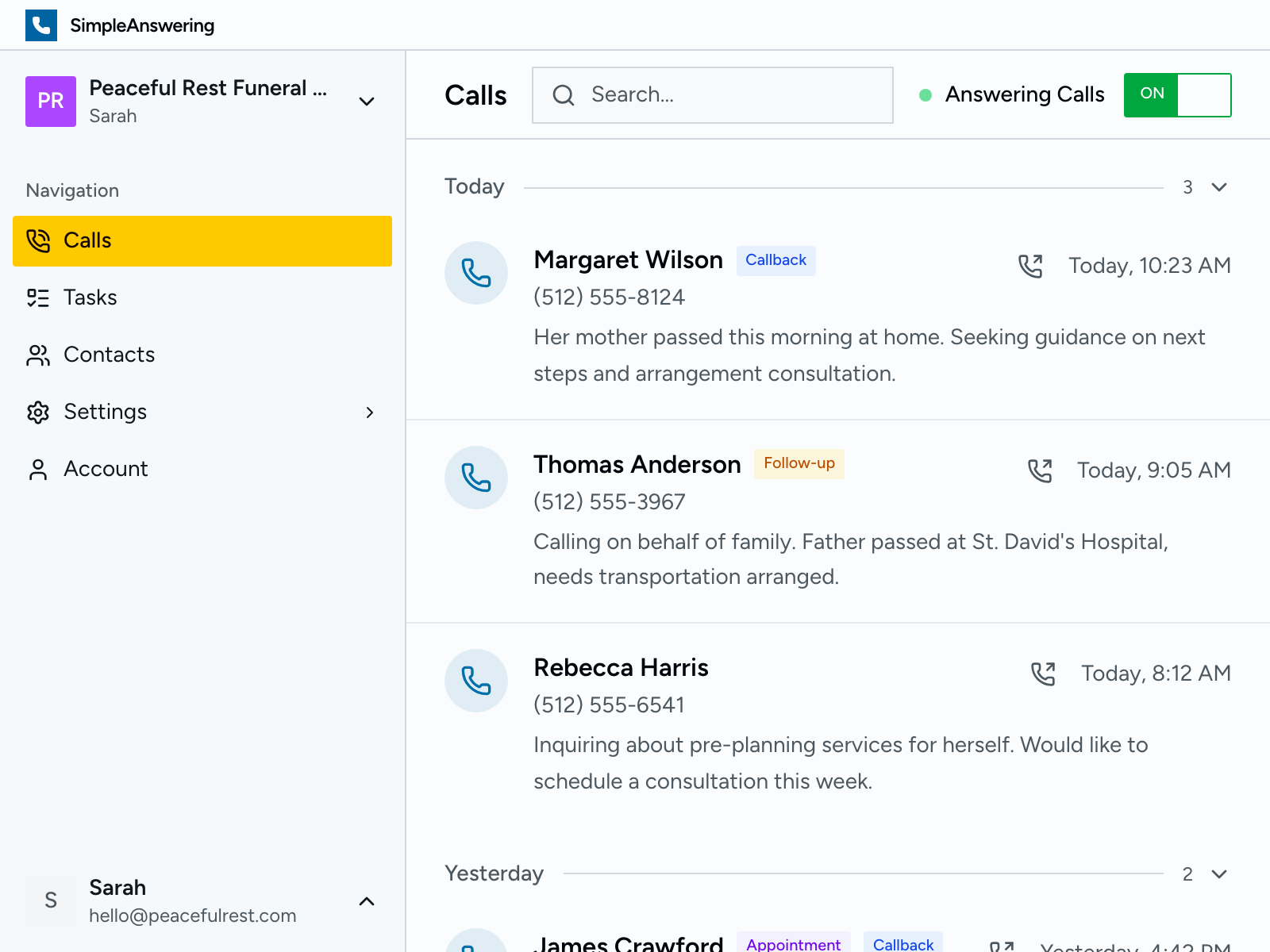Click the Account person icon

(37, 469)
